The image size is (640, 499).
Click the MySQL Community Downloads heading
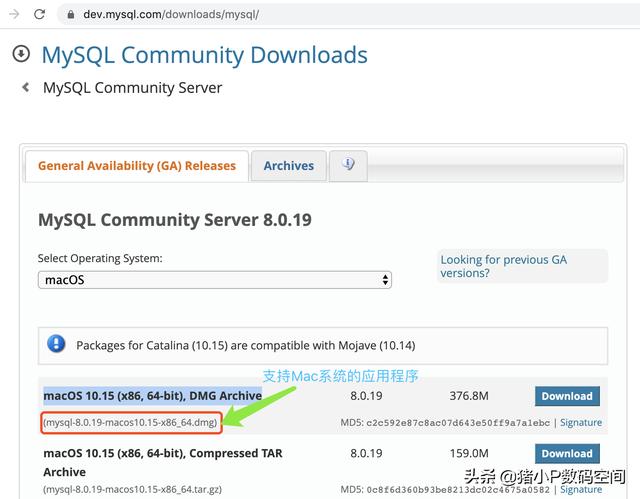coord(204,55)
